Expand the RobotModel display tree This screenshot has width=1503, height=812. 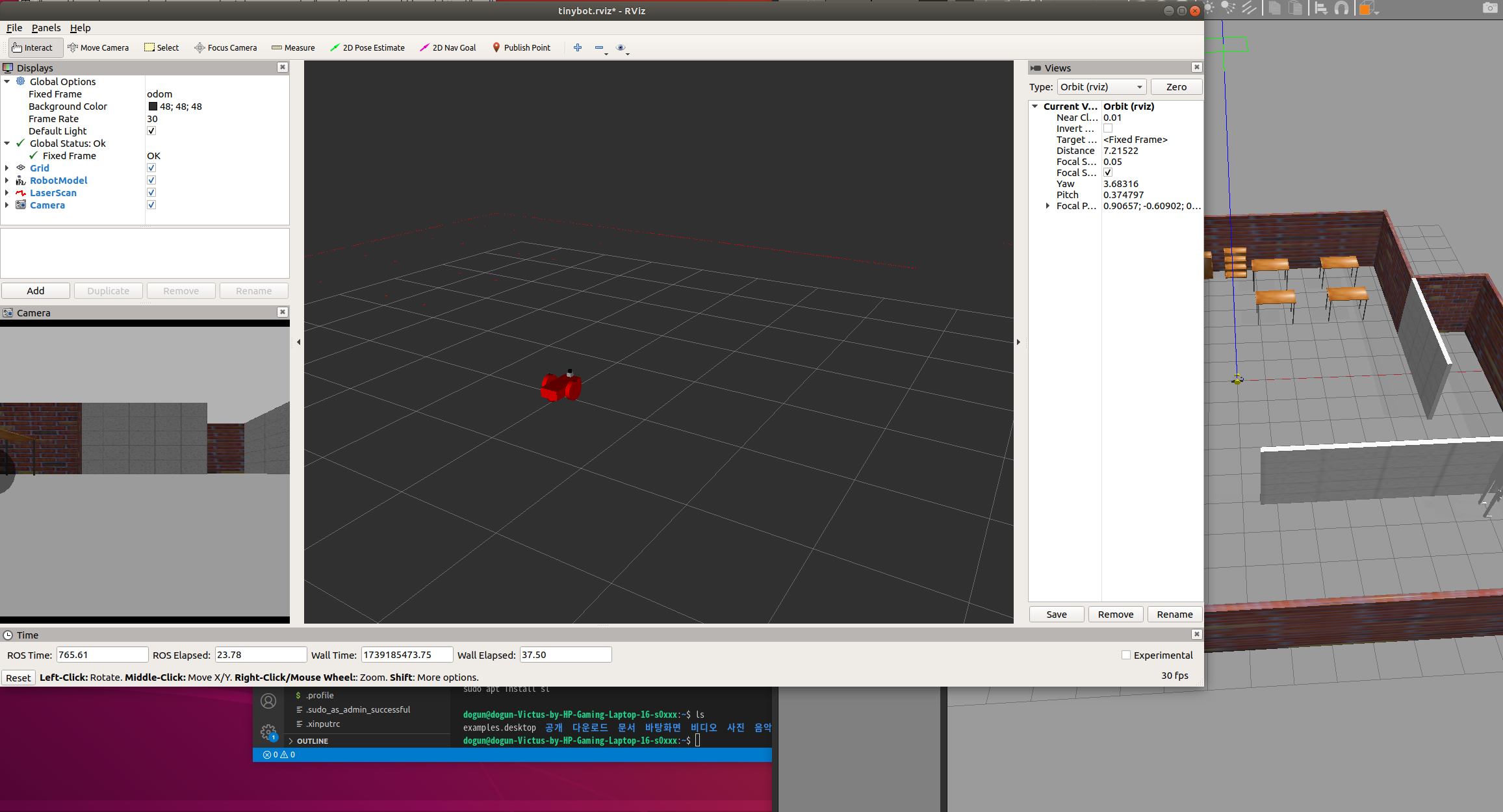click(x=7, y=181)
